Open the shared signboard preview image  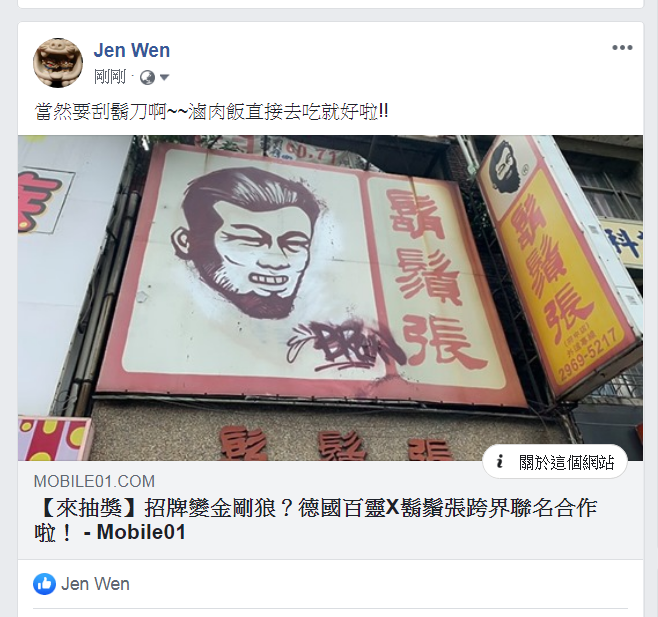pos(330,298)
